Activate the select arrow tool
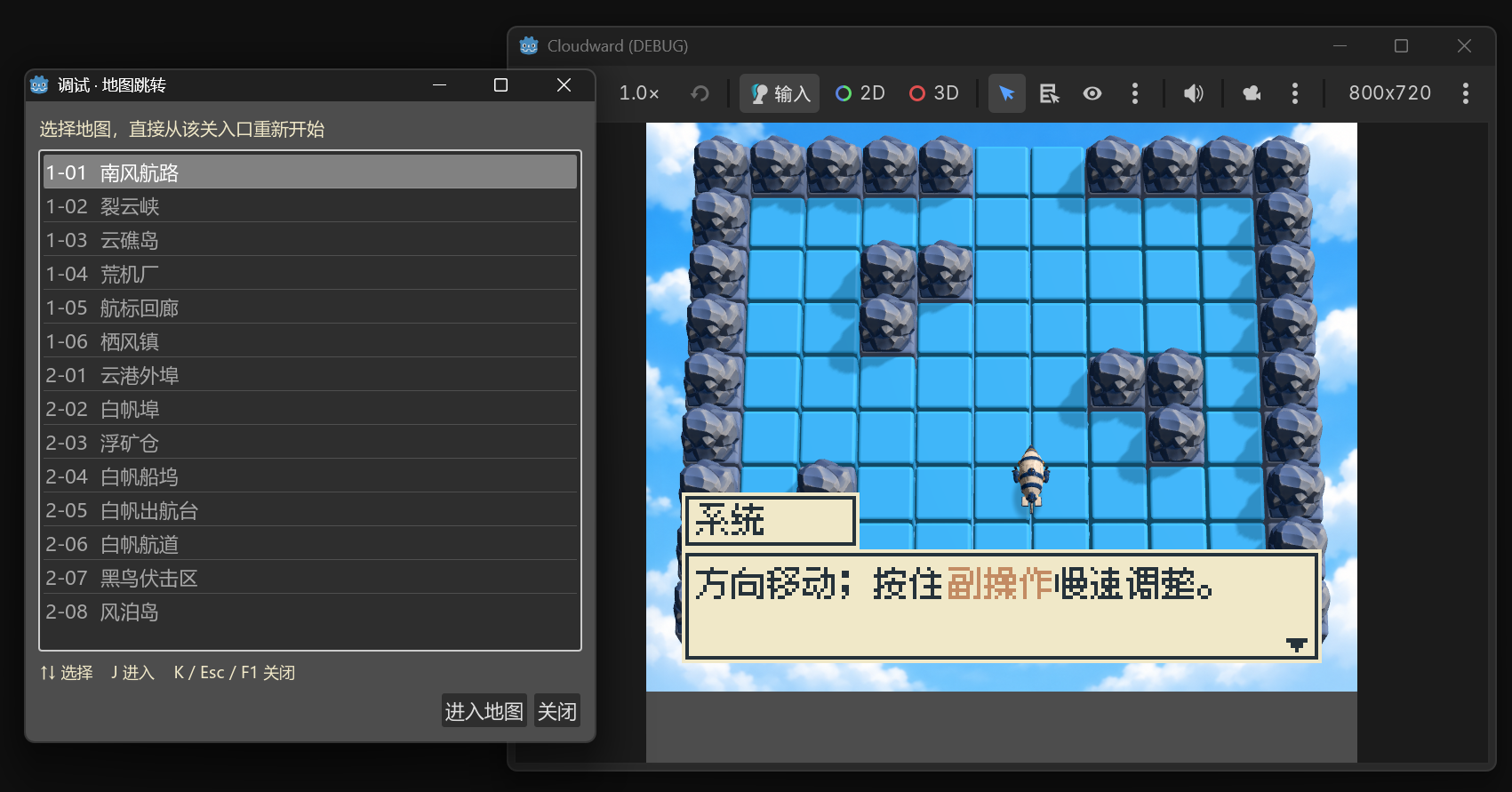The height and width of the screenshot is (792, 1512). (x=1007, y=93)
